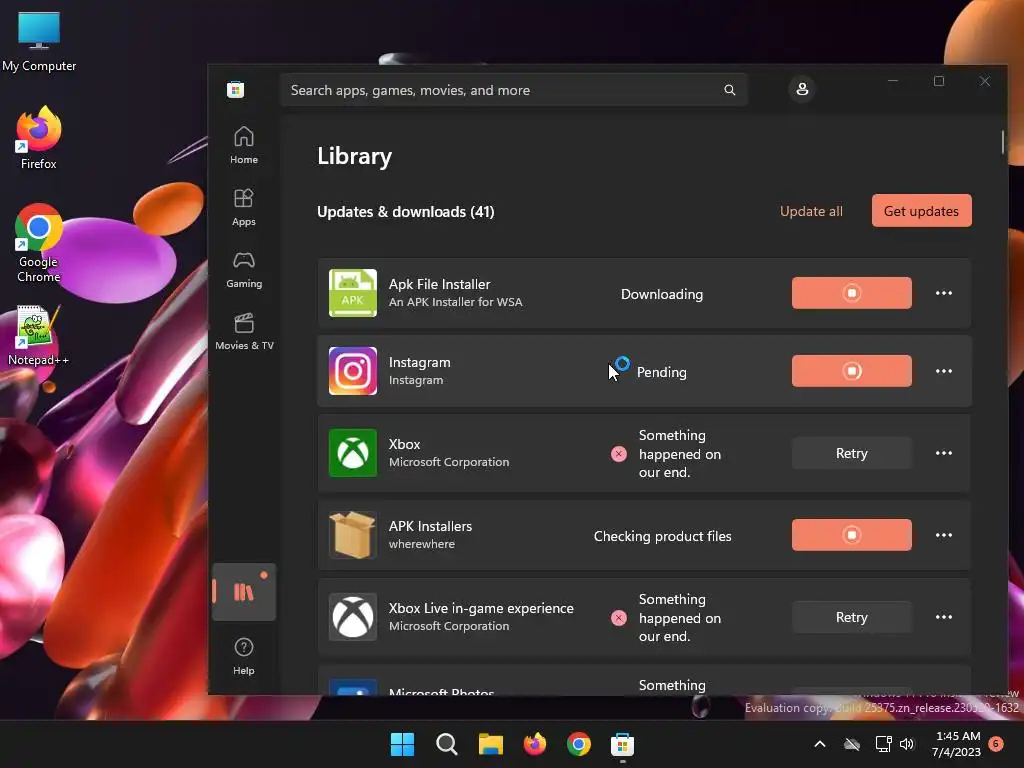Open more options for APK Installers
The image size is (1024, 768).
943,535
